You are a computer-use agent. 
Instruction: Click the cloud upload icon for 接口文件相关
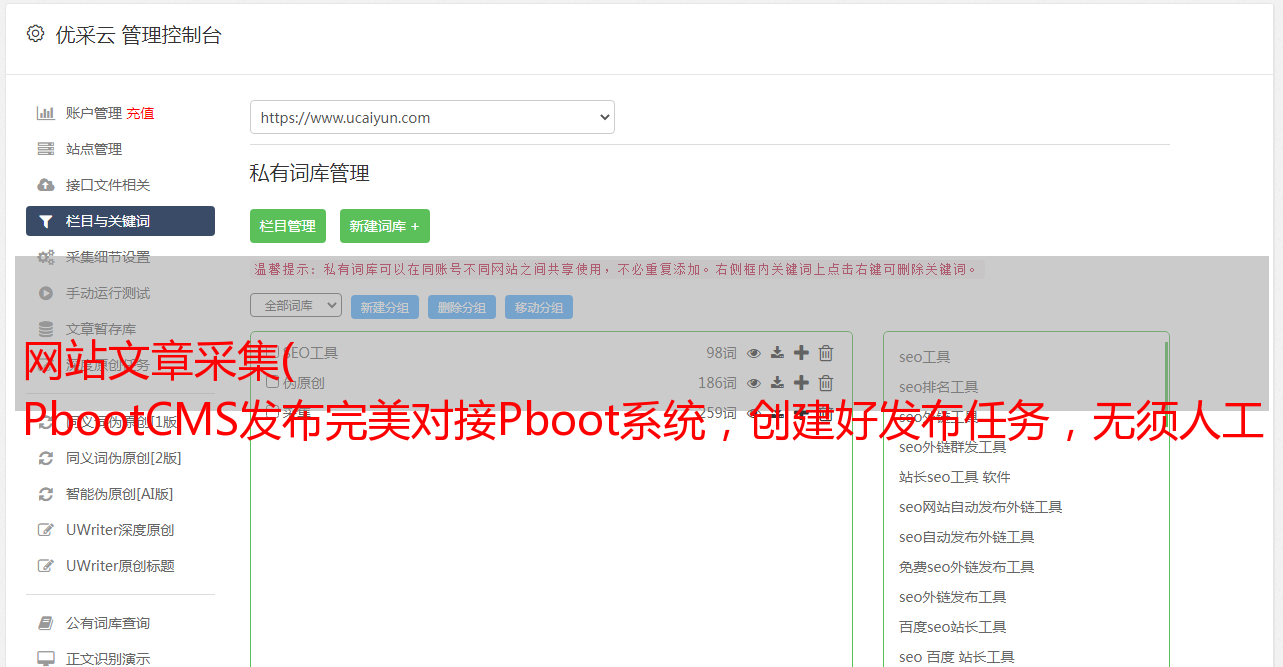coord(46,185)
